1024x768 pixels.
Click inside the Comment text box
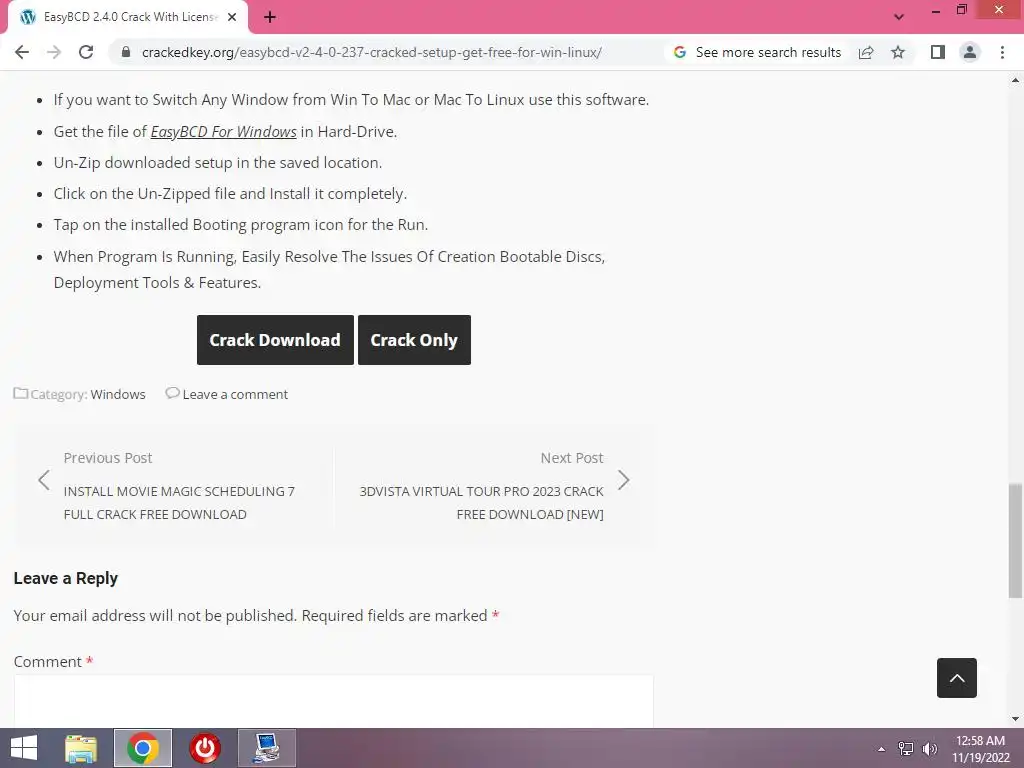pos(333,701)
